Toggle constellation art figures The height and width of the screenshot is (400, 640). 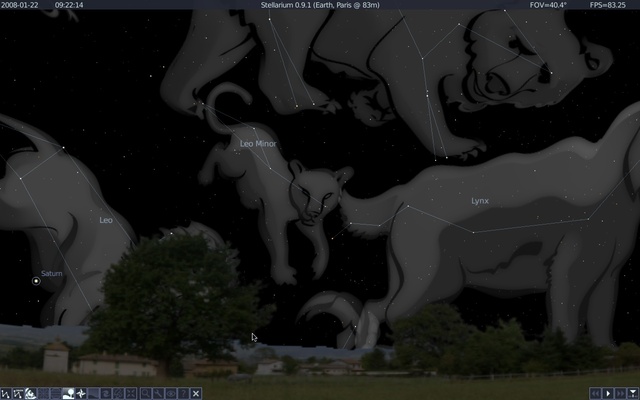coord(31,393)
